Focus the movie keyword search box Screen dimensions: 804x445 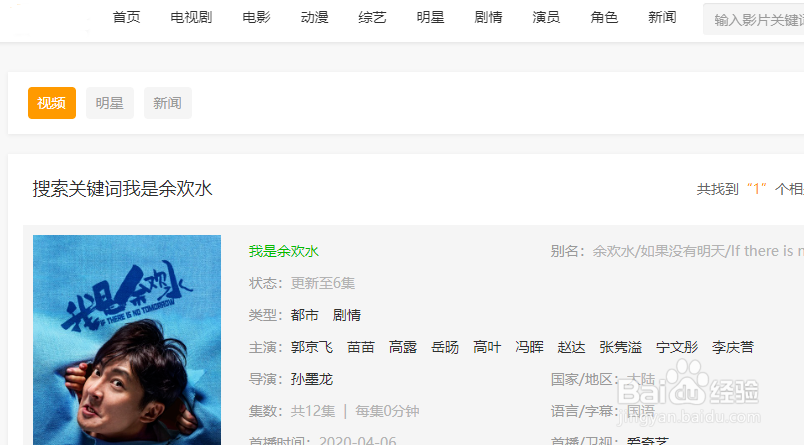point(754,19)
